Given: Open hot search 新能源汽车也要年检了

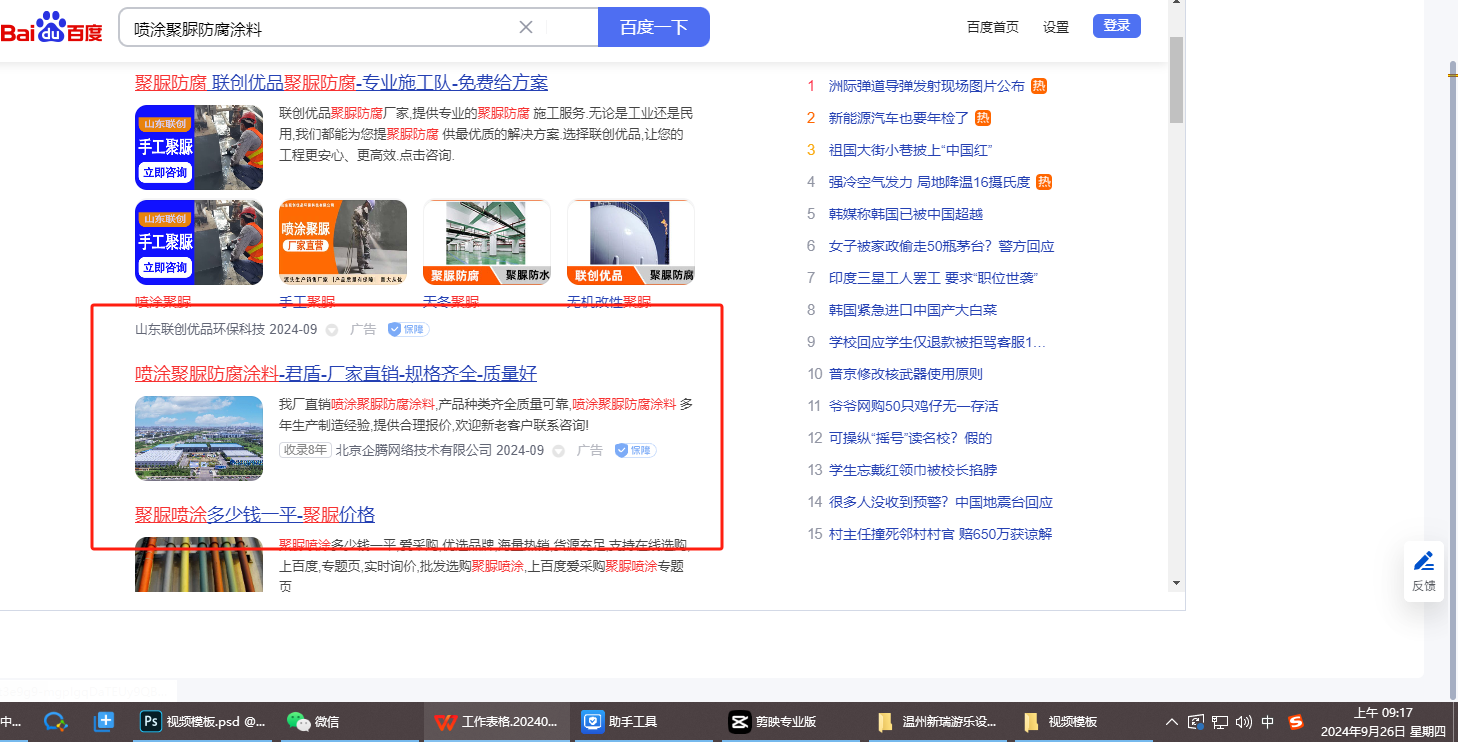Looking at the screenshot, I should [899, 118].
